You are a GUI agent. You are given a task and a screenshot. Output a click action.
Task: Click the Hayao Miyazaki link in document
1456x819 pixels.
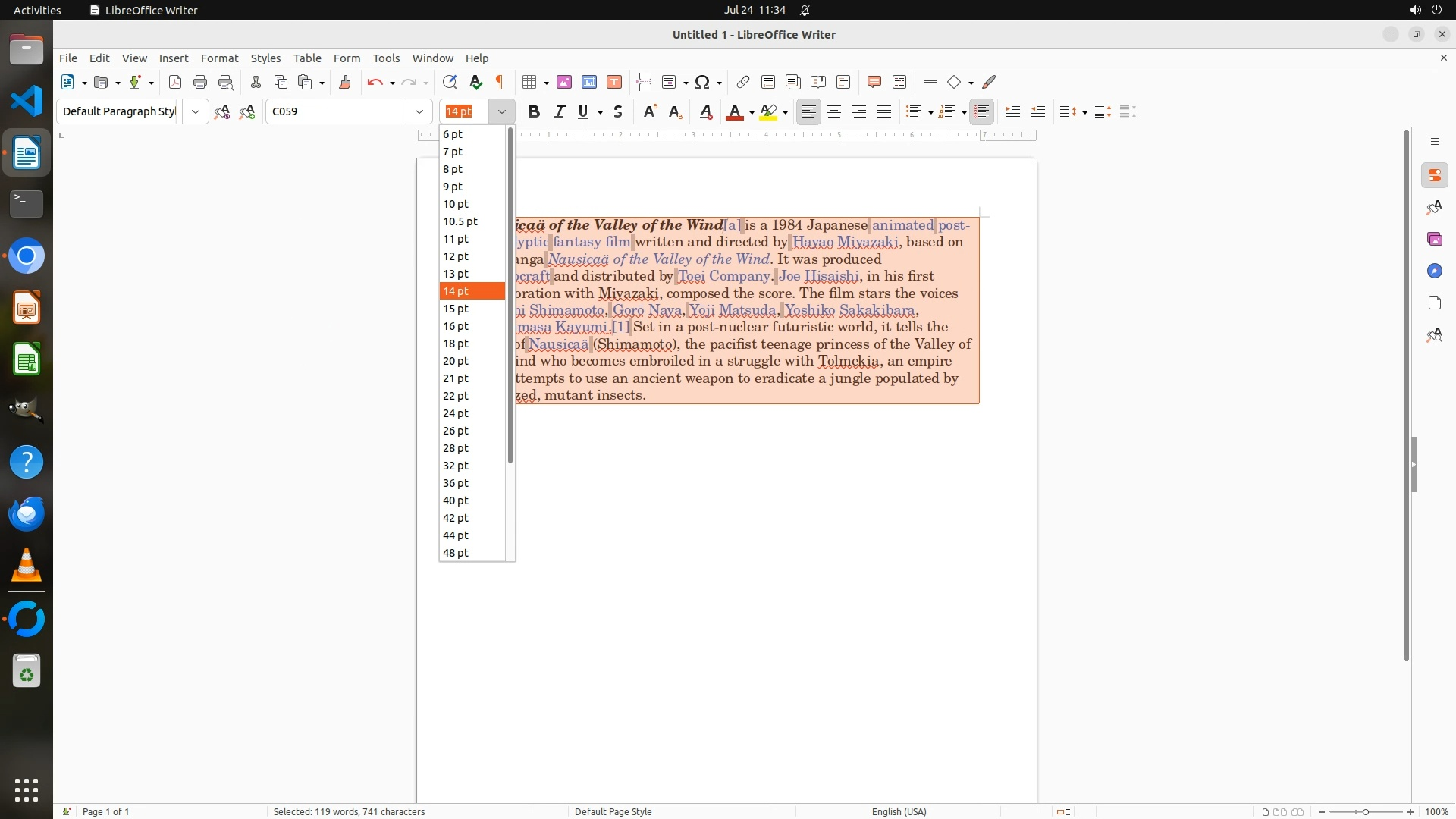tap(845, 242)
